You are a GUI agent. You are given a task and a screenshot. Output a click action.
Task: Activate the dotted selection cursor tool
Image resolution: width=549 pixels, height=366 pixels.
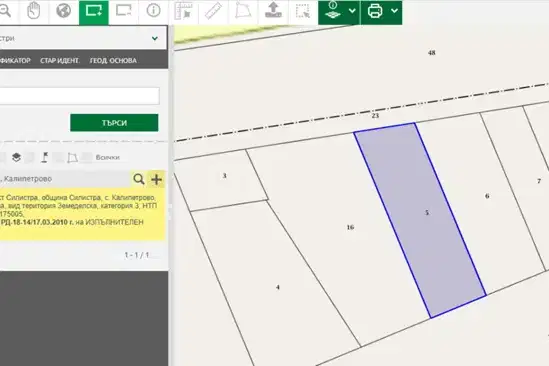click(303, 11)
